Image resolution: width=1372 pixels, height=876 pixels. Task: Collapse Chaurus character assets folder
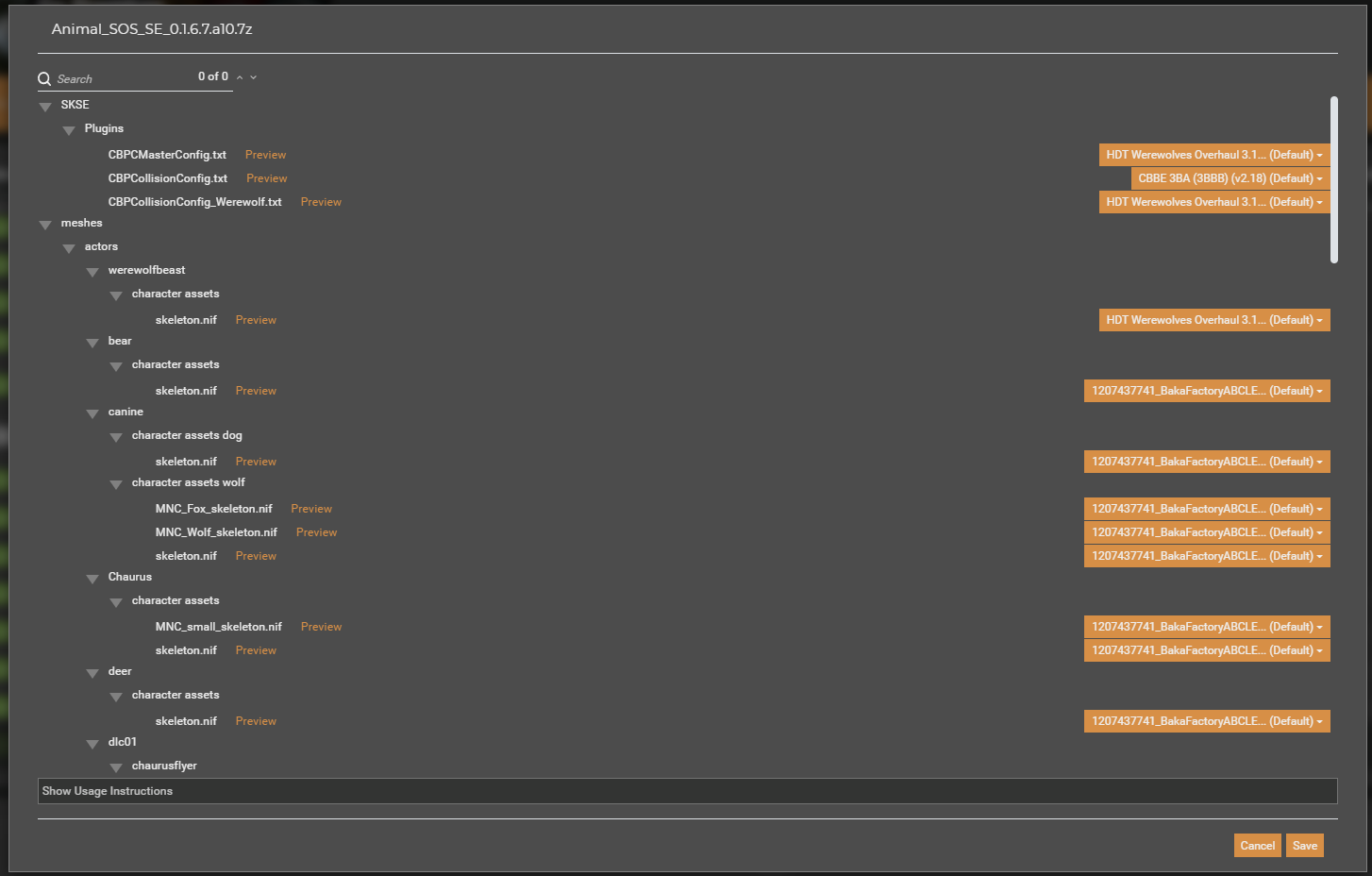point(116,602)
